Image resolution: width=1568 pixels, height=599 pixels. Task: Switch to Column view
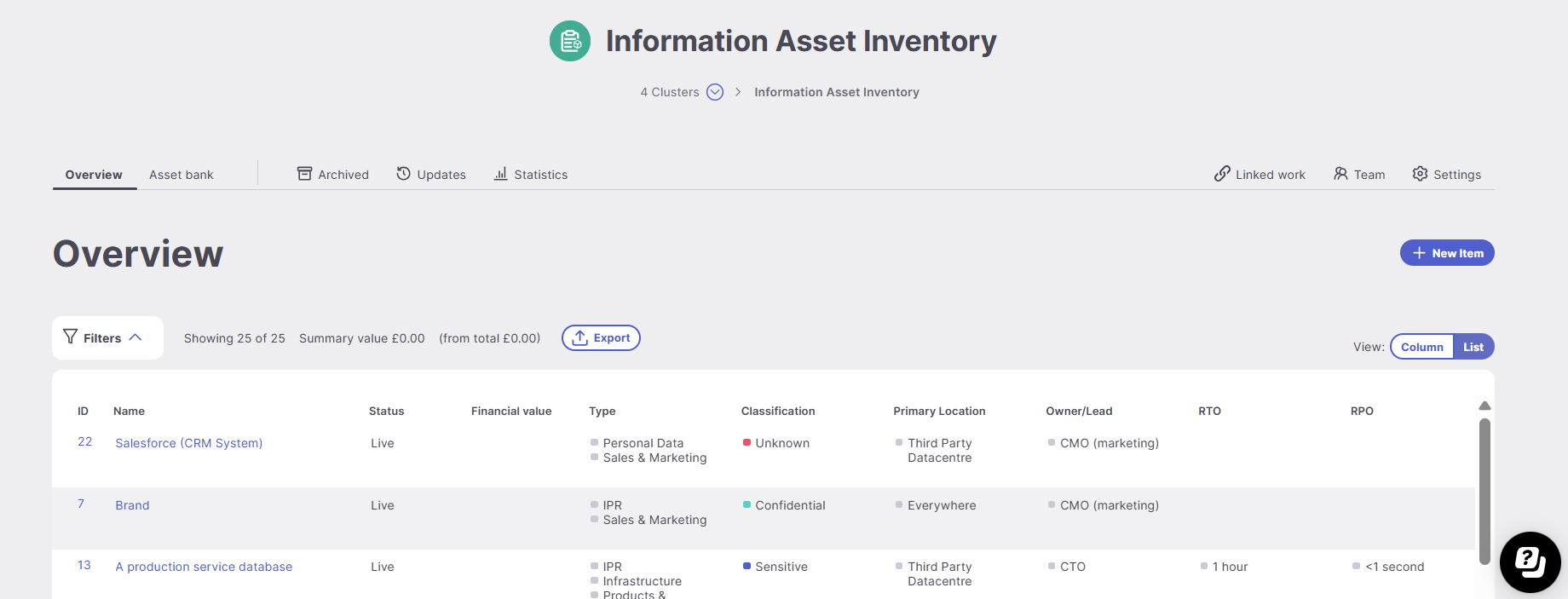pos(1421,347)
